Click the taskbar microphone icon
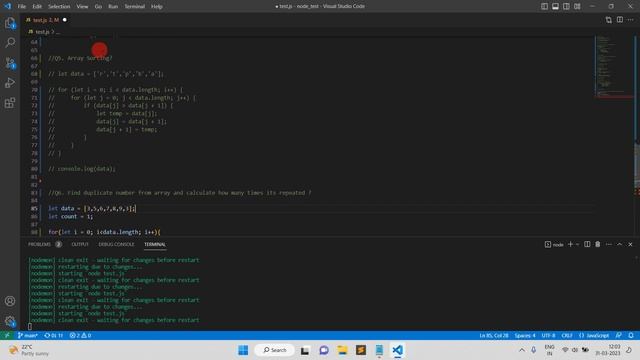This screenshot has width=640, height=360. [533, 350]
